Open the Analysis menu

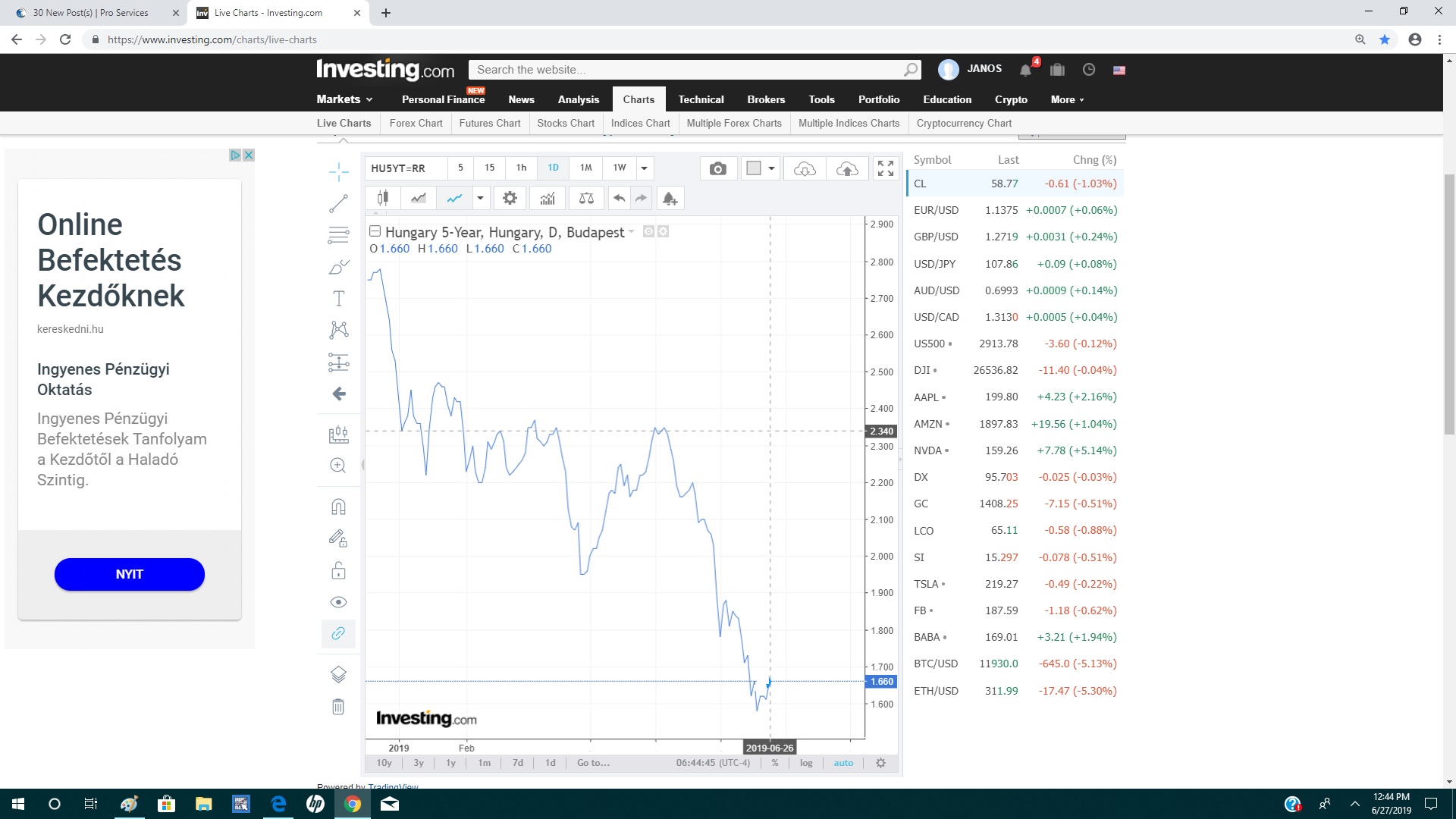pyautogui.click(x=579, y=99)
